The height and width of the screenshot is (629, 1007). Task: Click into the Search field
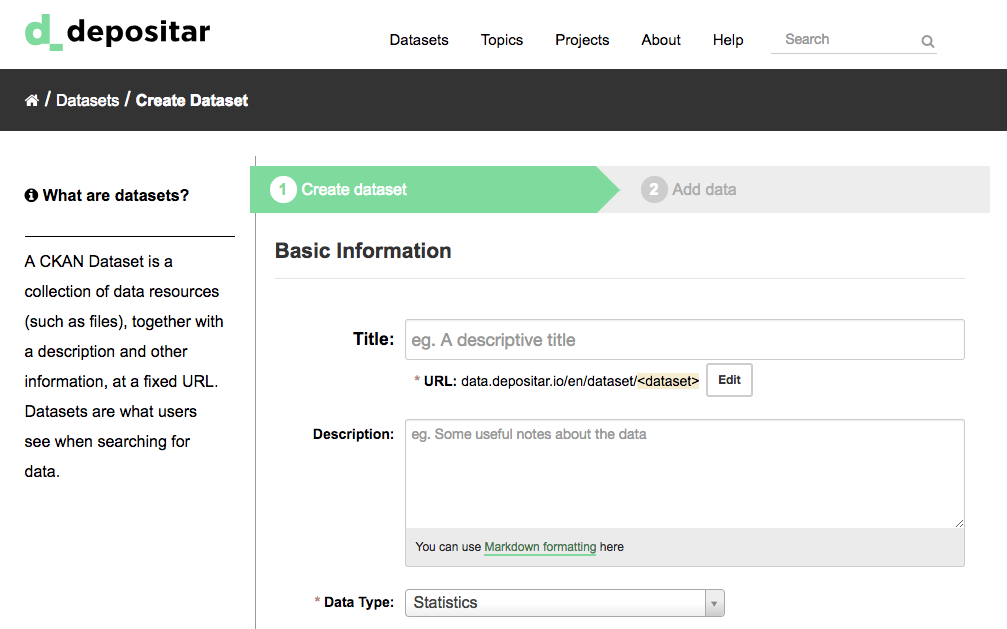[845, 40]
